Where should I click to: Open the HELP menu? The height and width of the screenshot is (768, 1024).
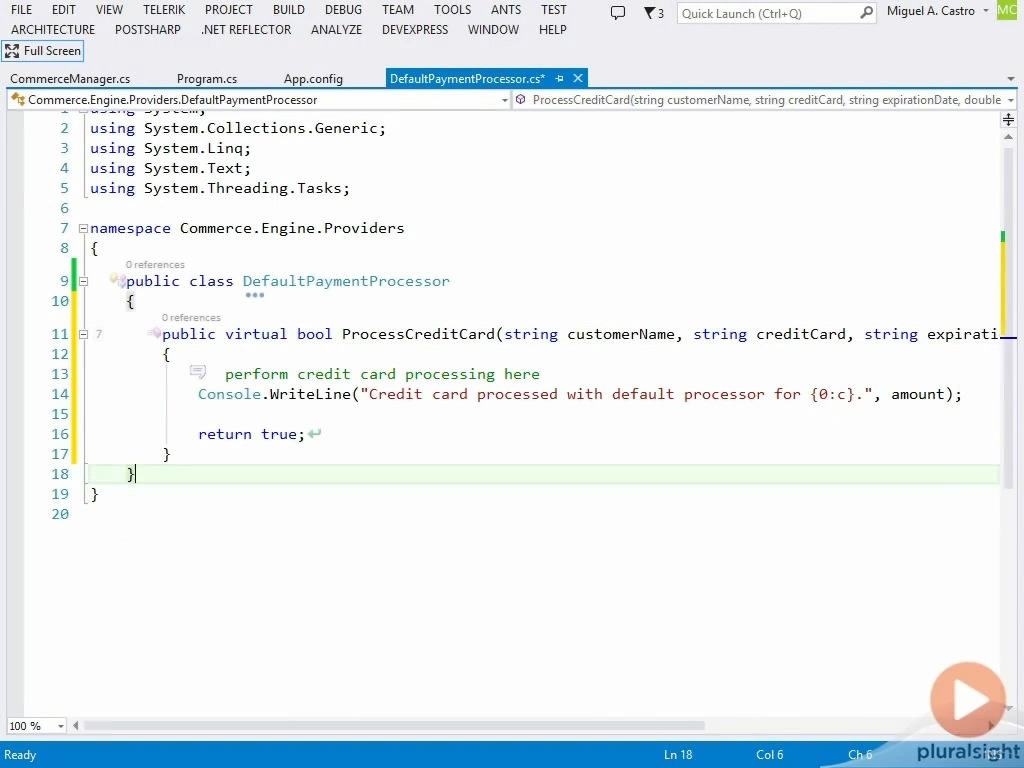coord(552,30)
